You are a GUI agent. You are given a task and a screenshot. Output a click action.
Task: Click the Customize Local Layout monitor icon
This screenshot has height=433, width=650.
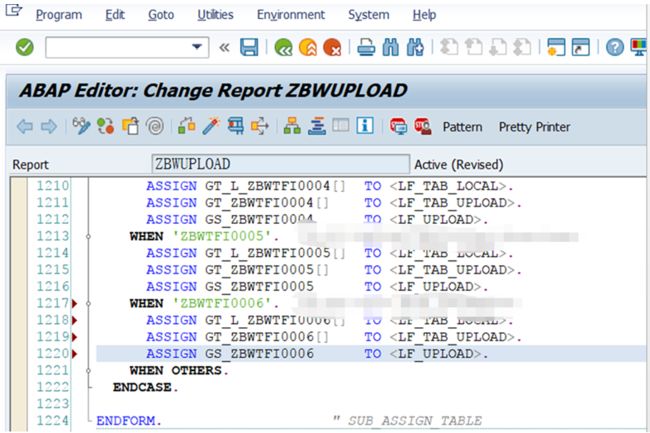click(x=638, y=47)
